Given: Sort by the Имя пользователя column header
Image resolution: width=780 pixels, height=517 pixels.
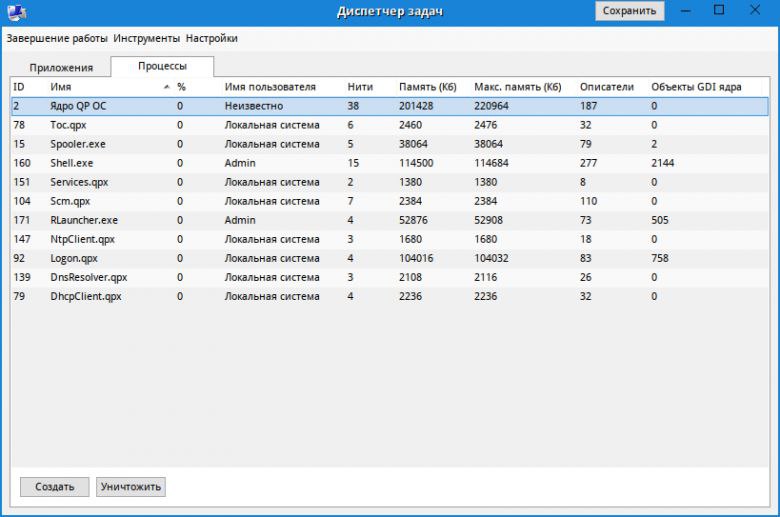Looking at the screenshot, I should [x=270, y=87].
